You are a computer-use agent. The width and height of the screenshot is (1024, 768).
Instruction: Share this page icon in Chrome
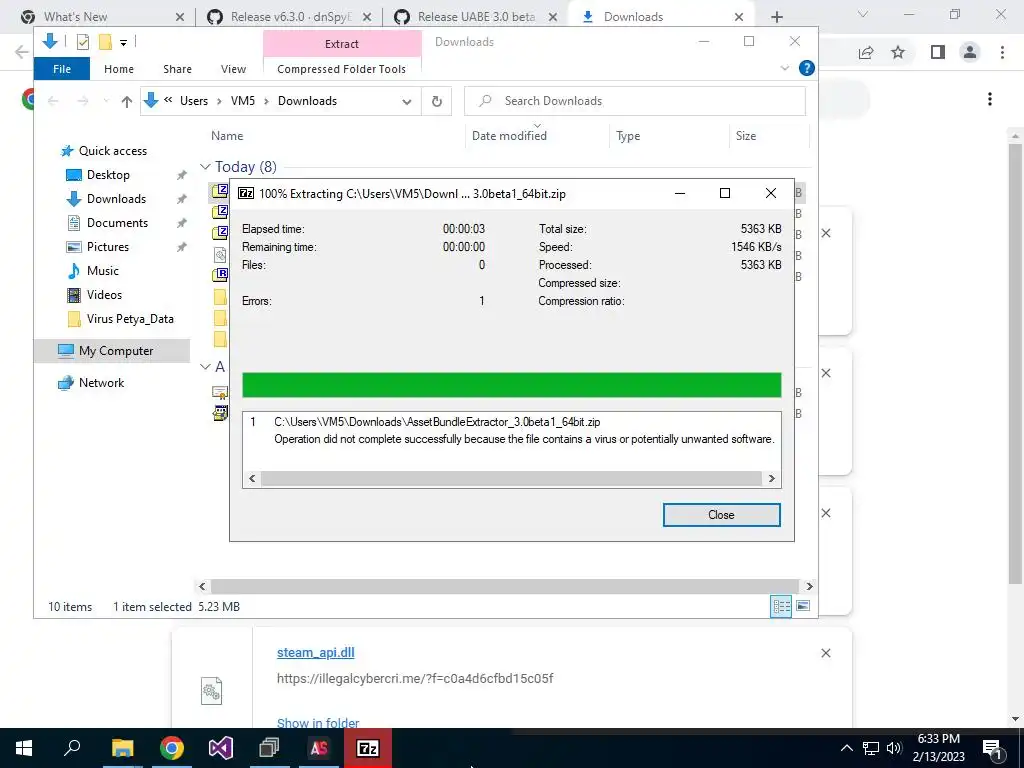pos(866,52)
